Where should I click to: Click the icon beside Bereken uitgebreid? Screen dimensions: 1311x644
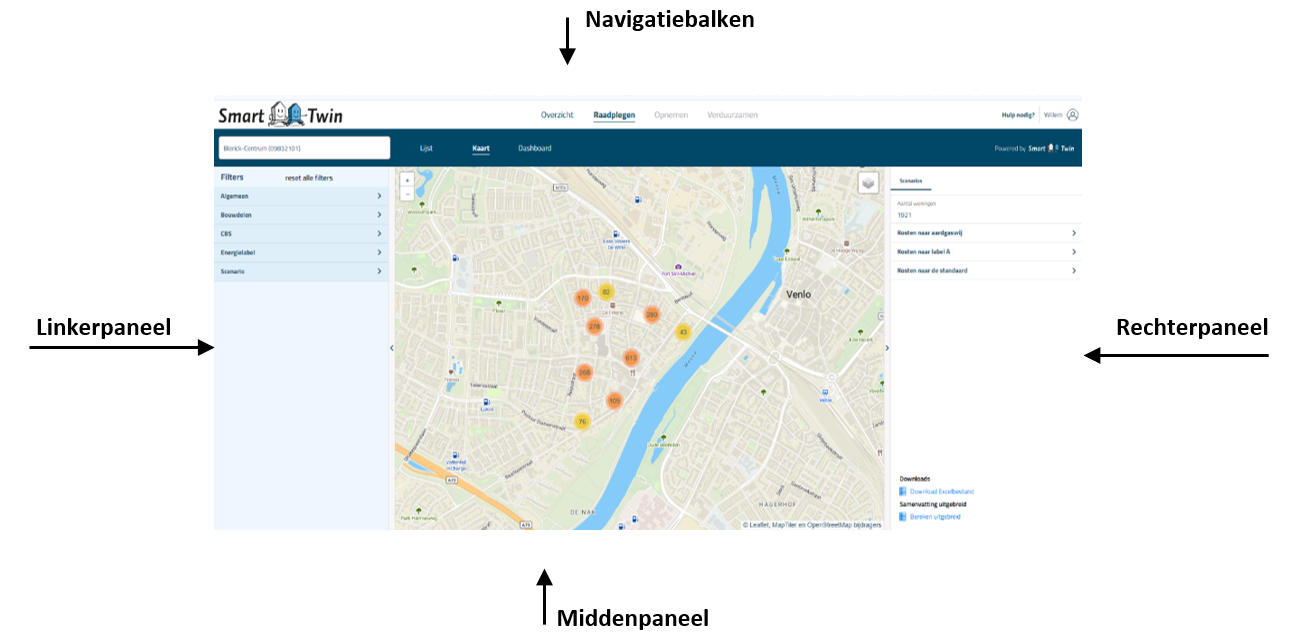click(903, 516)
